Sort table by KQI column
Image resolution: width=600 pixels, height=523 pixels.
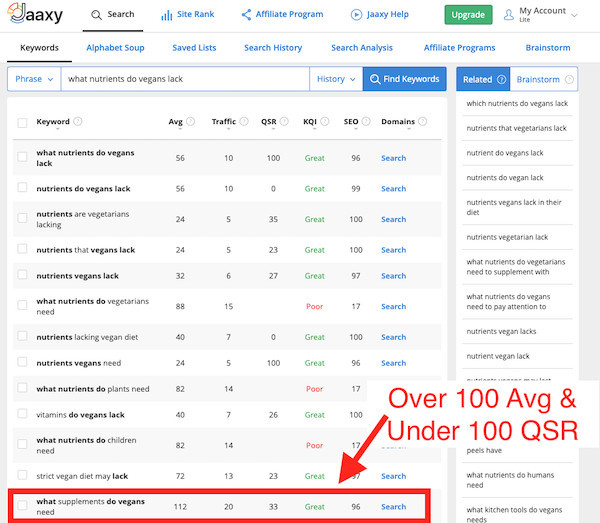click(x=310, y=121)
